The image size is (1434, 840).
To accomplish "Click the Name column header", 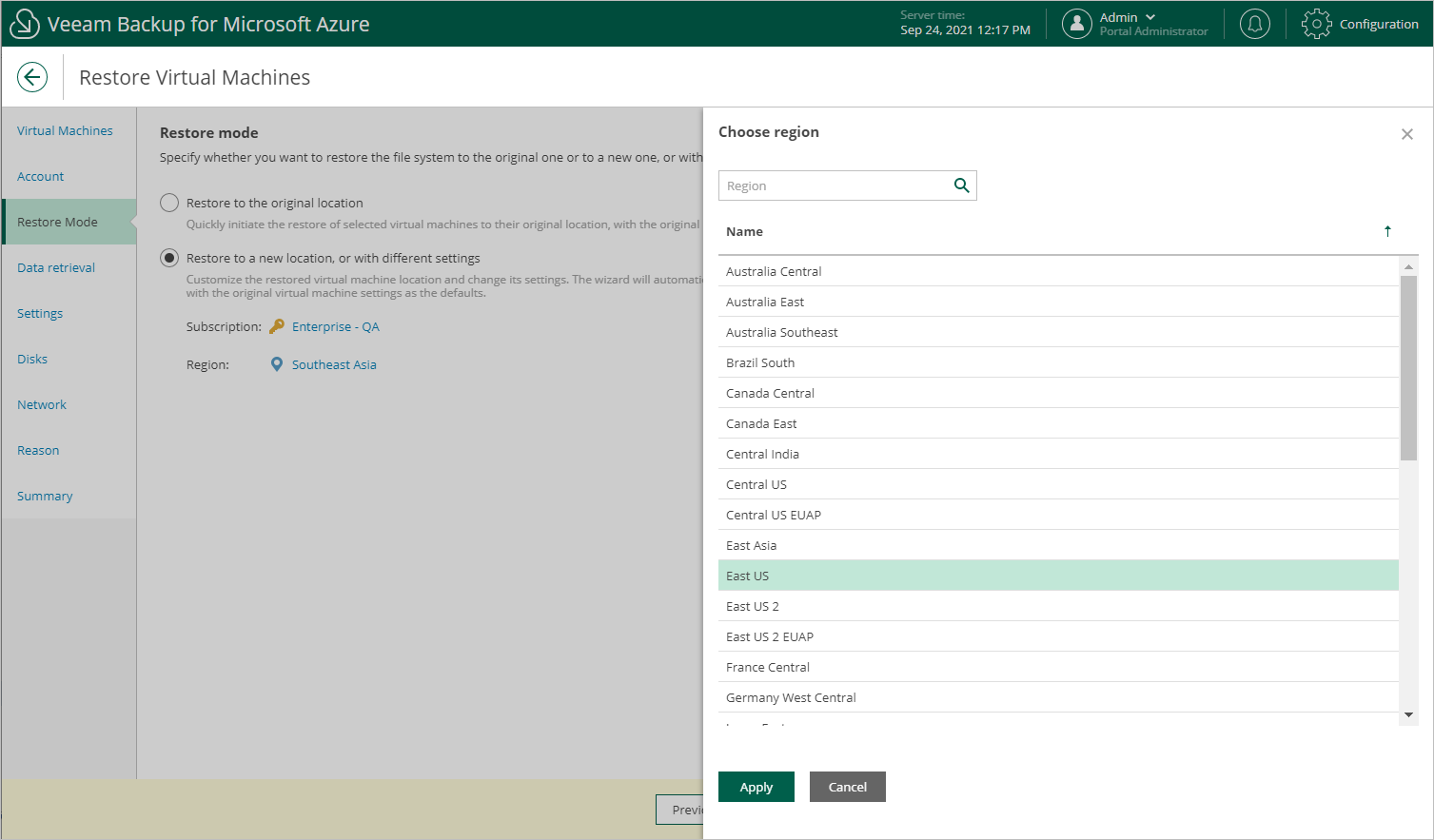I will point(744,231).
